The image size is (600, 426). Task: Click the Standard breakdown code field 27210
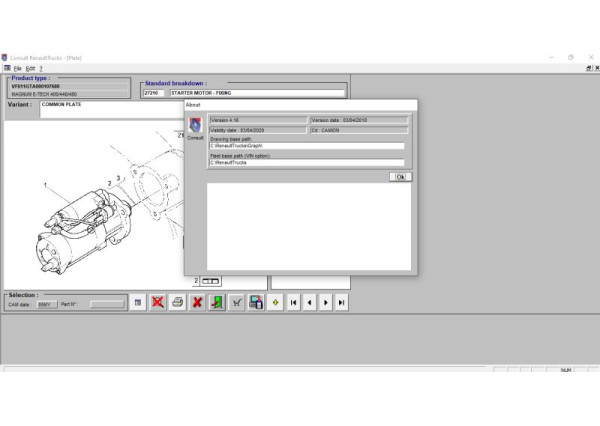point(154,93)
